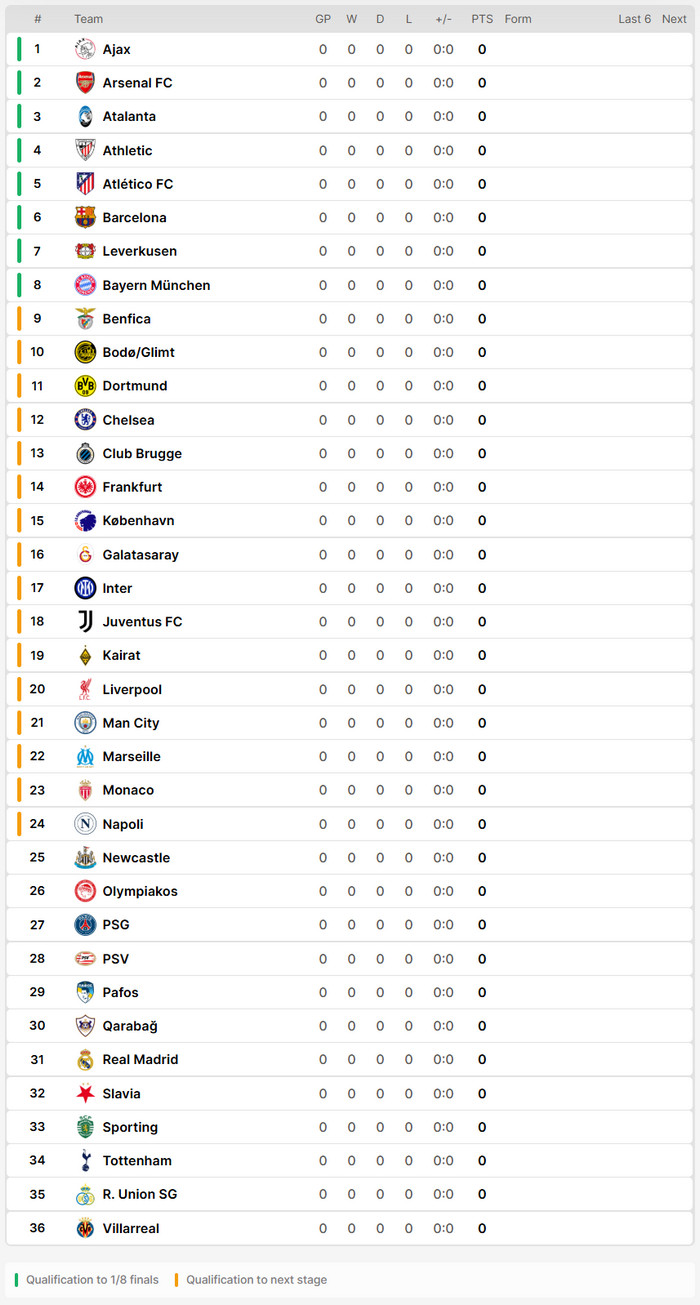Image resolution: width=700 pixels, height=1305 pixels.
Task: Click the Liverpool club crest
Action: point(85,689)
